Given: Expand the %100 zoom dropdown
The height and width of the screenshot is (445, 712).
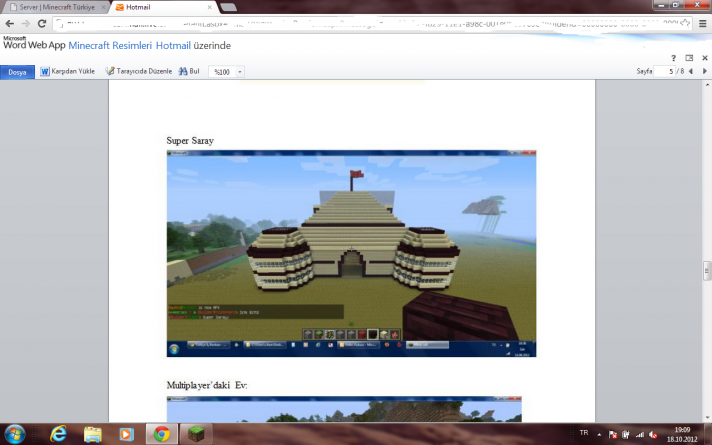Looking at the screenshot, I should click(x=240, y=72).
